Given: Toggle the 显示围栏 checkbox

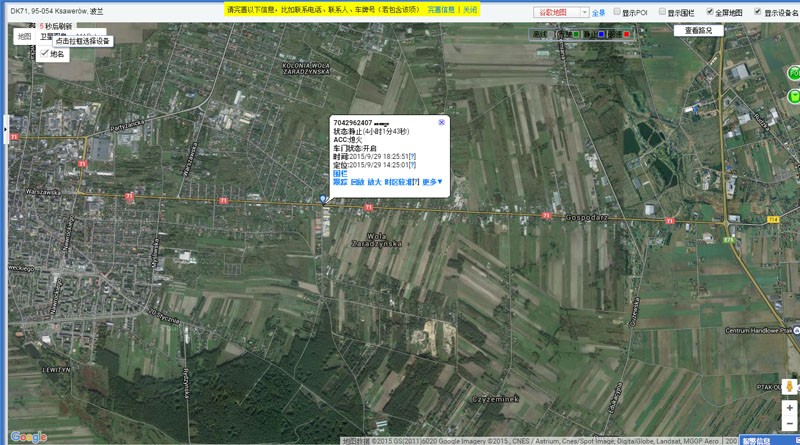Looking at the screenshot, I should point(661,13).
